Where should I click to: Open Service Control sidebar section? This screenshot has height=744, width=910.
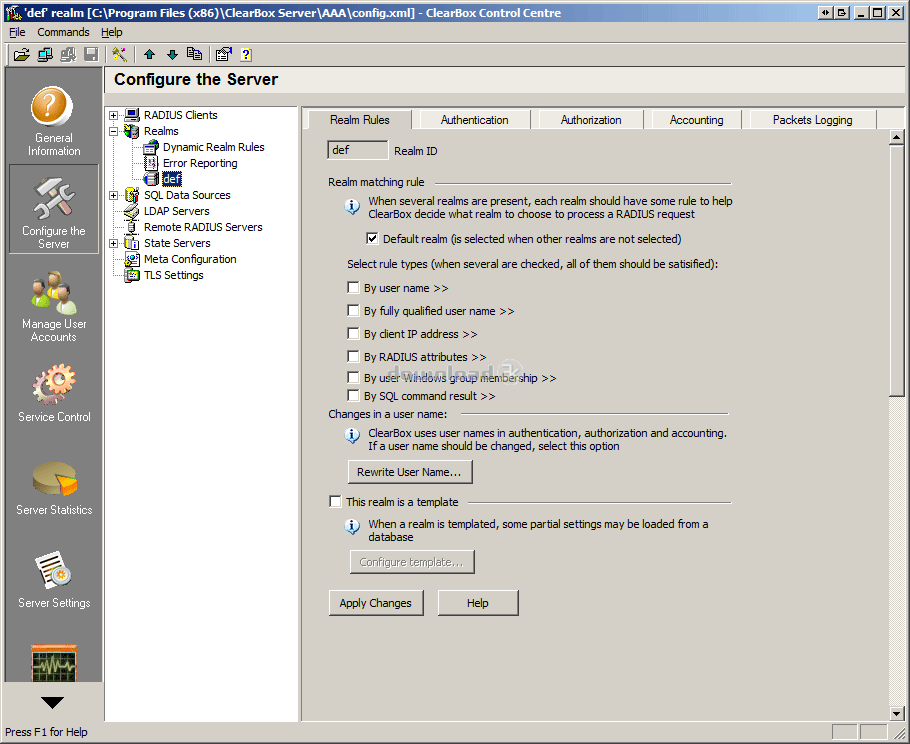(54, 393)
